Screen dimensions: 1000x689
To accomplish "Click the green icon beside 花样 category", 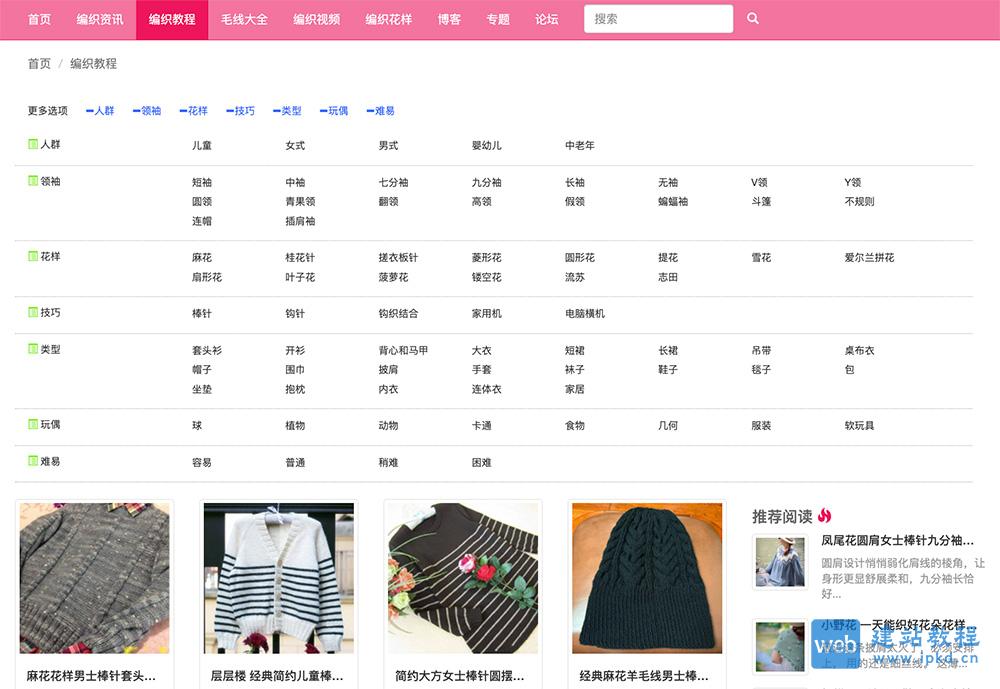I will click(x=31, y=257).
